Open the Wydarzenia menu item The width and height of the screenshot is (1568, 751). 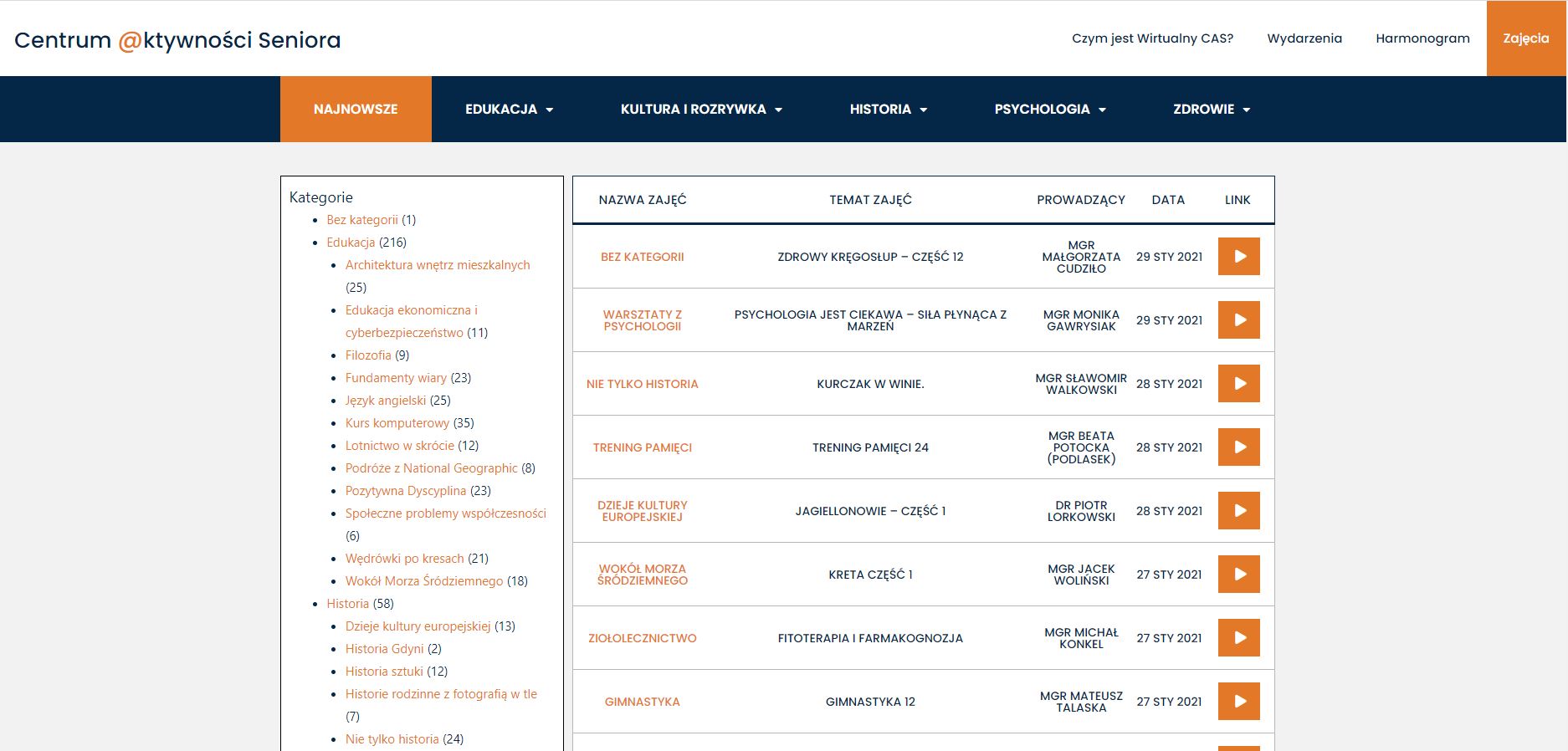click(x=1304, y=38)
